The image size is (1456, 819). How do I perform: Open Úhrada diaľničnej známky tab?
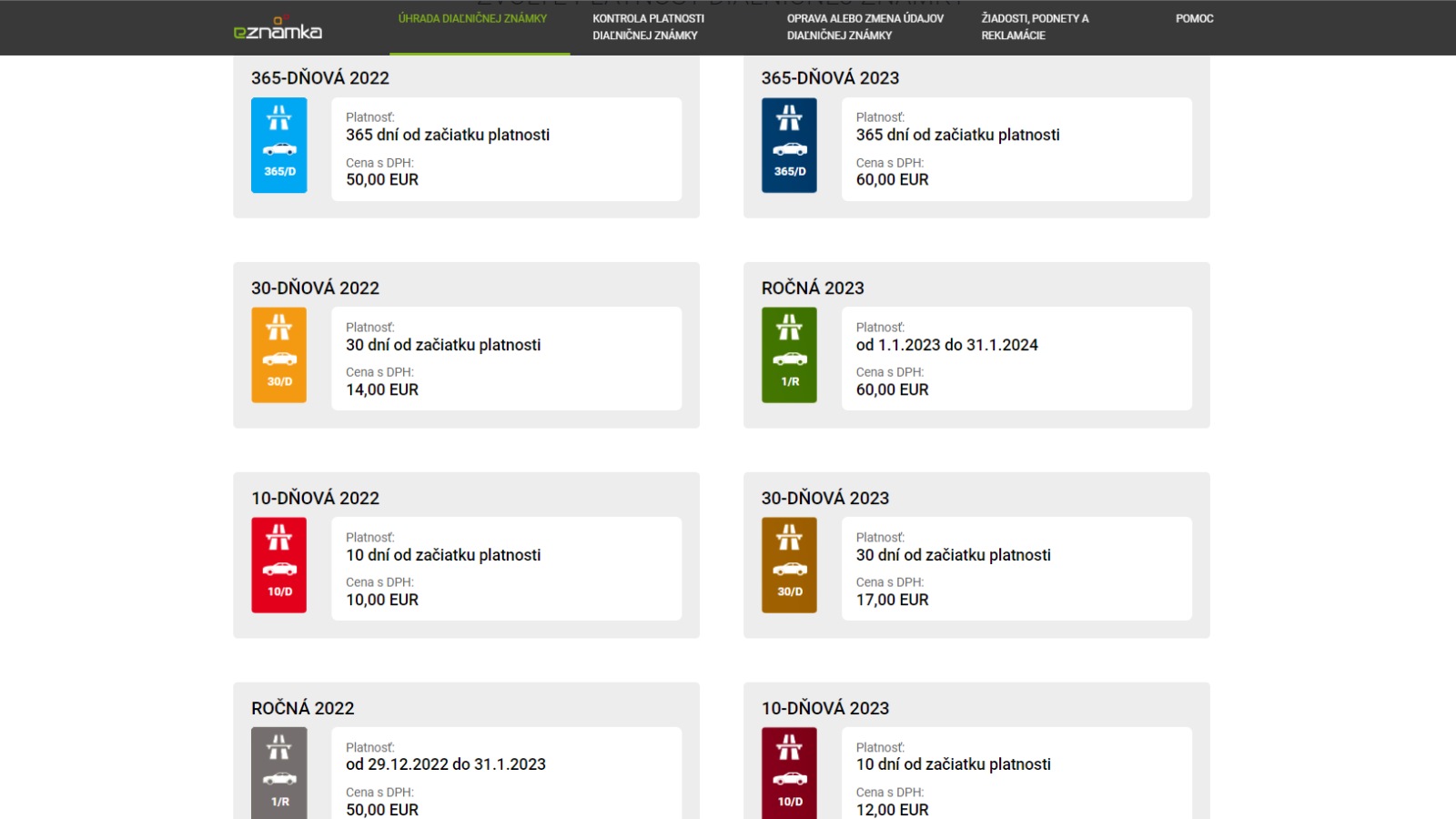click(x=472, y=19)
